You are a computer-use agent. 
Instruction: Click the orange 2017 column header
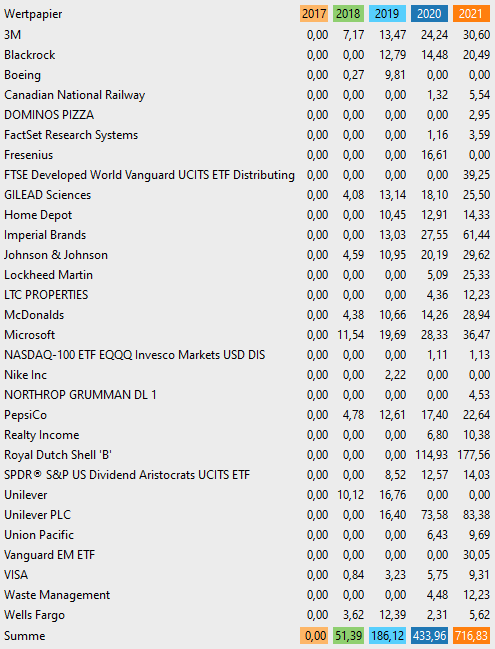tap(314, 14)
